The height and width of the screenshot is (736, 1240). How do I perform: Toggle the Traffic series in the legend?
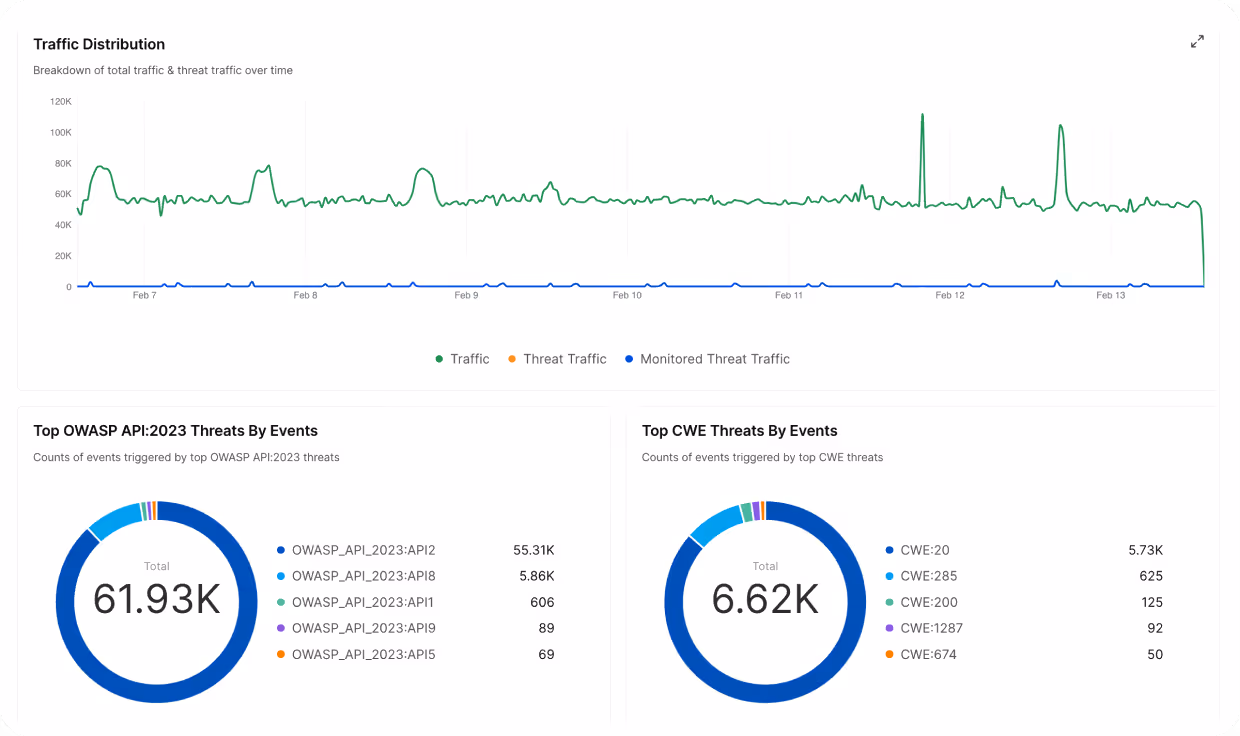[463, 359]
